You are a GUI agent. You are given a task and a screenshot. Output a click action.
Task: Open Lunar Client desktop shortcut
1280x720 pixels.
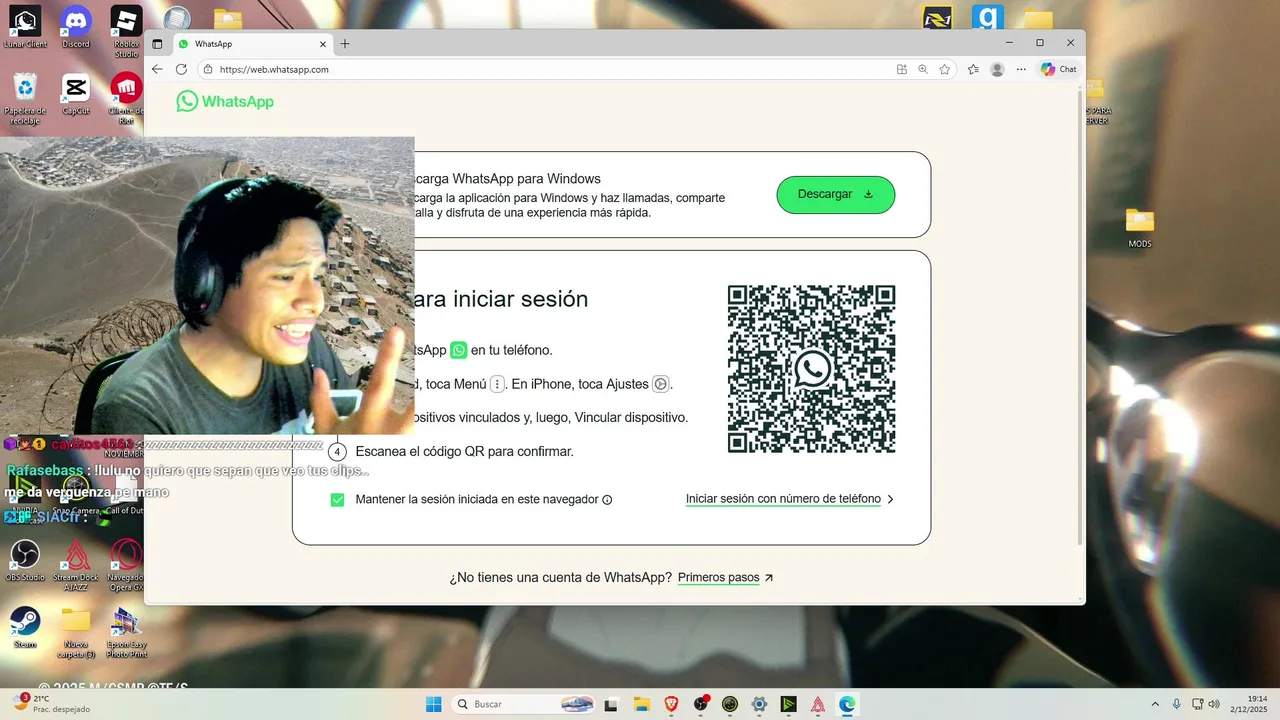(25, 28)
